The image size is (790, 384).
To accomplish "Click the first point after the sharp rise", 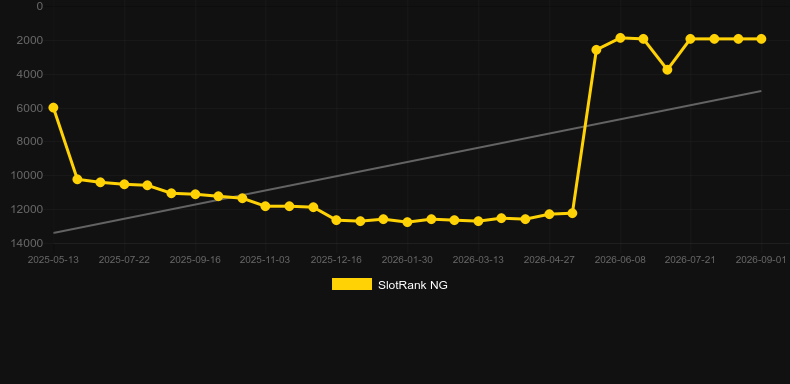I will 596,50.
